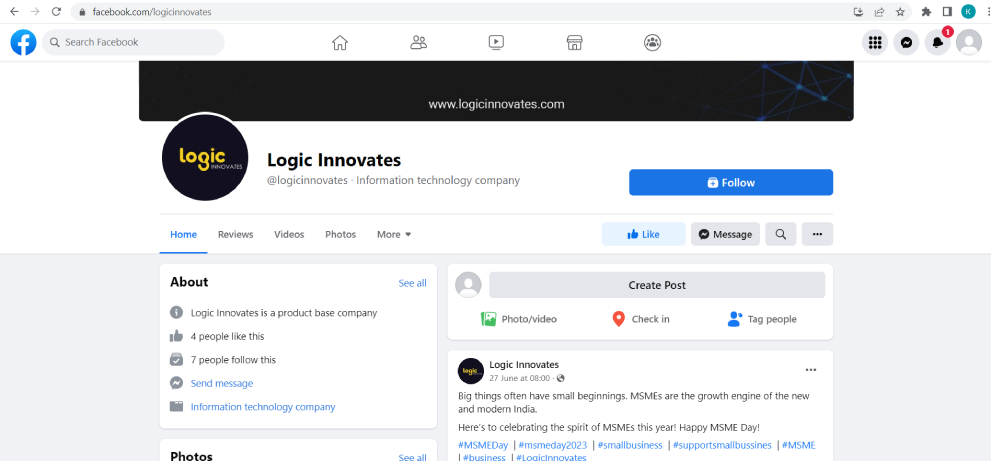This screenshot has width=991, height=461.
Task: Click the #supportsmallbussines hashtag
Action: [x=722, y=445]
